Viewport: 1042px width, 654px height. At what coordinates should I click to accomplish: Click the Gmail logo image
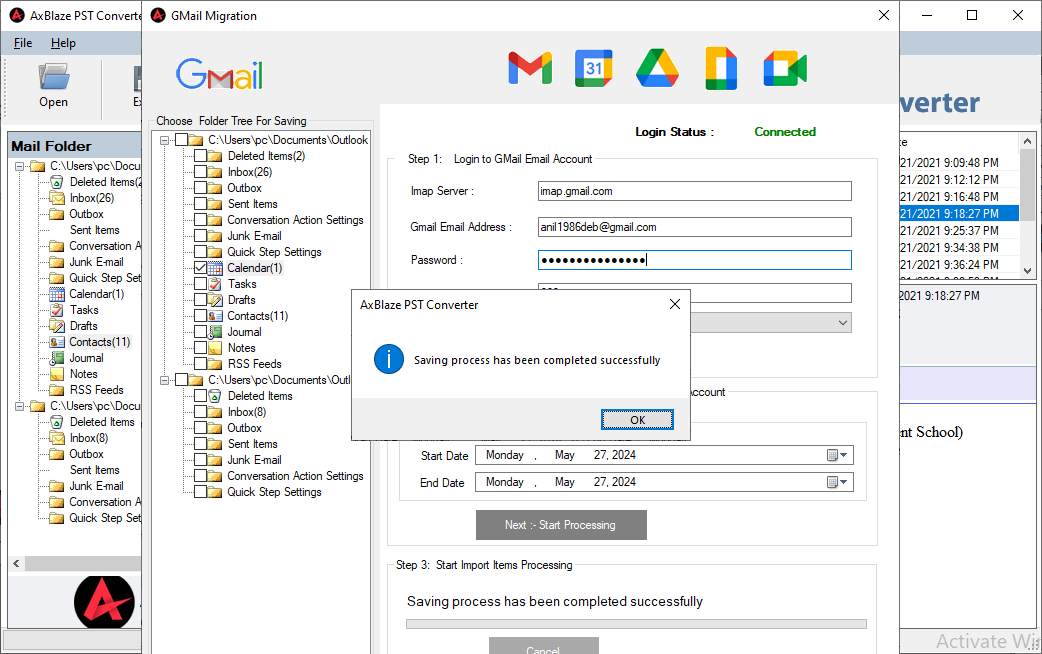point(219,74)
